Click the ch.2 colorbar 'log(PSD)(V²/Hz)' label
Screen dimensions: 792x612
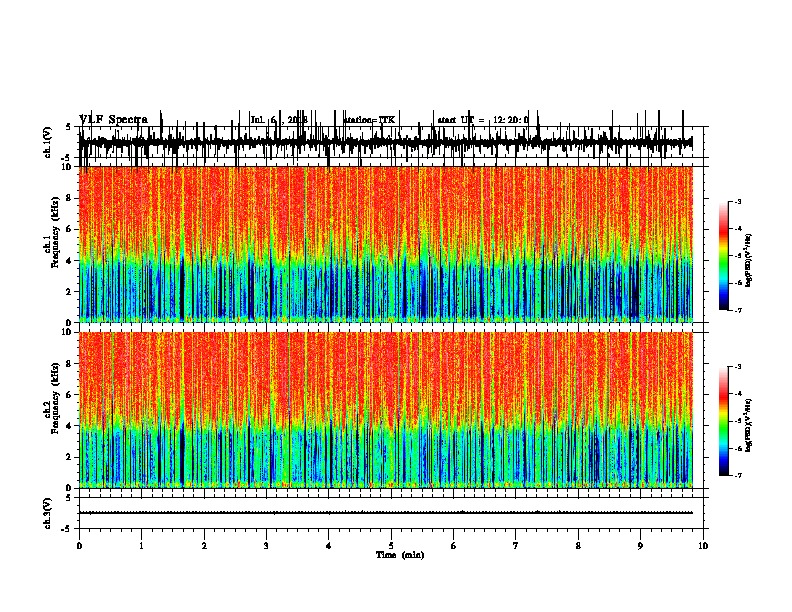click(749, 425)
